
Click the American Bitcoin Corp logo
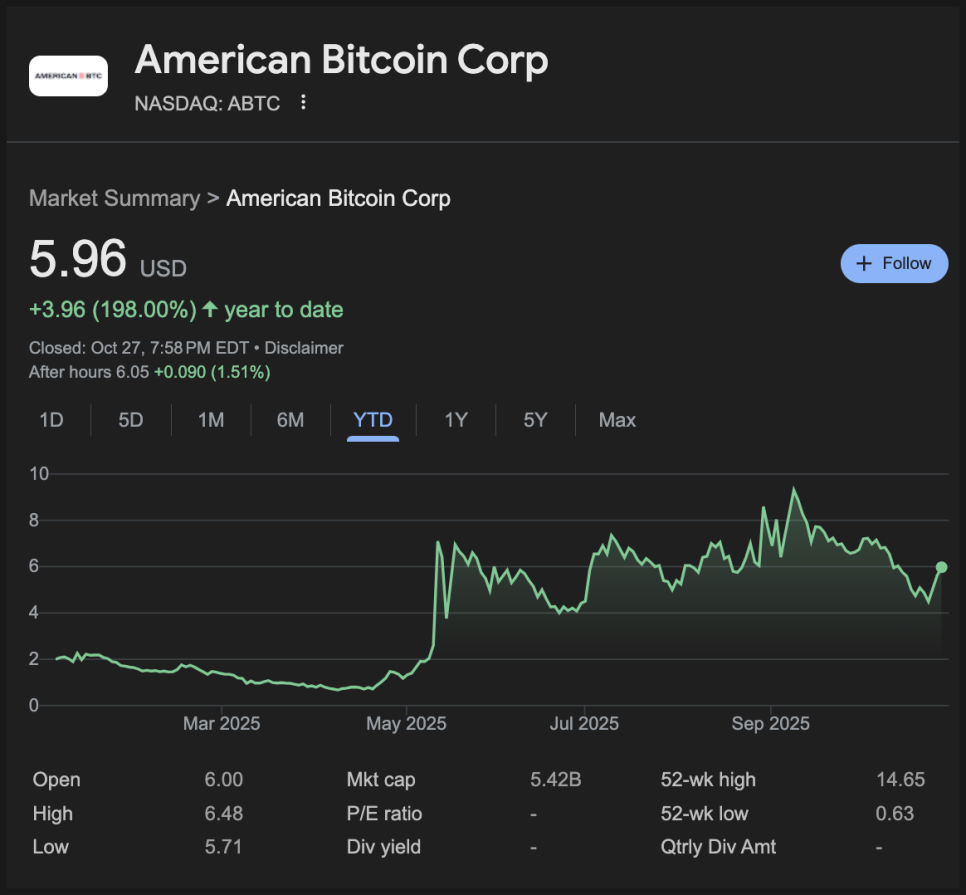(x=68, y=76)
